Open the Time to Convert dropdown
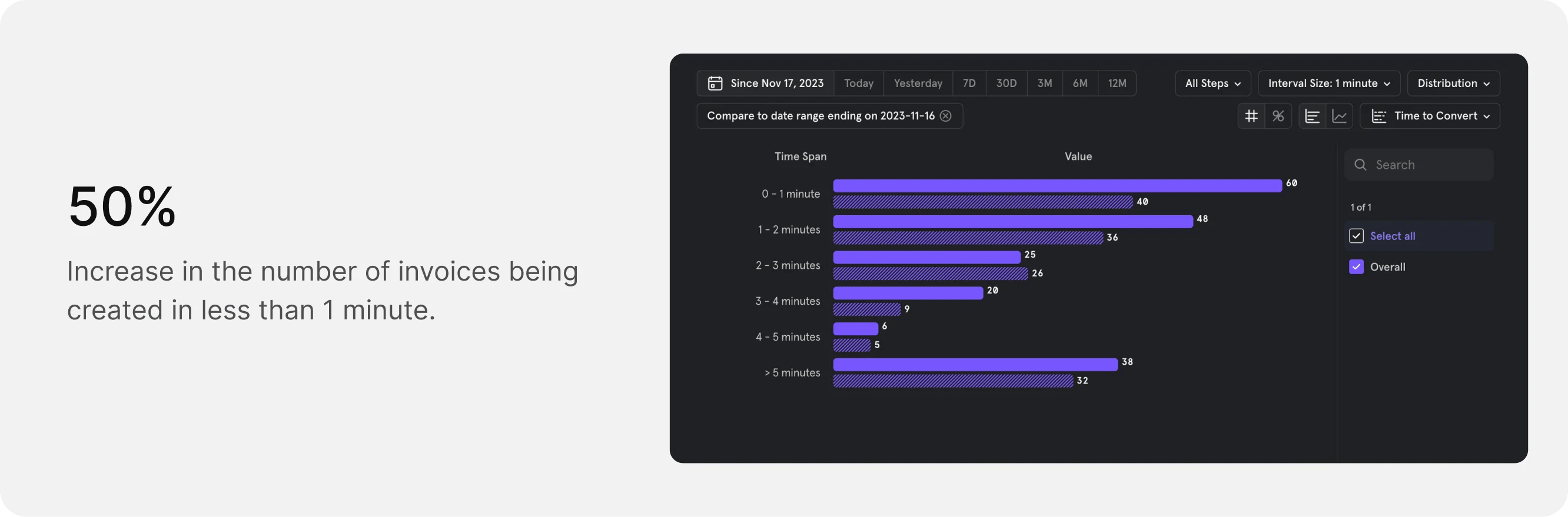This screenshot has width=1568, height=517. 1440,115
